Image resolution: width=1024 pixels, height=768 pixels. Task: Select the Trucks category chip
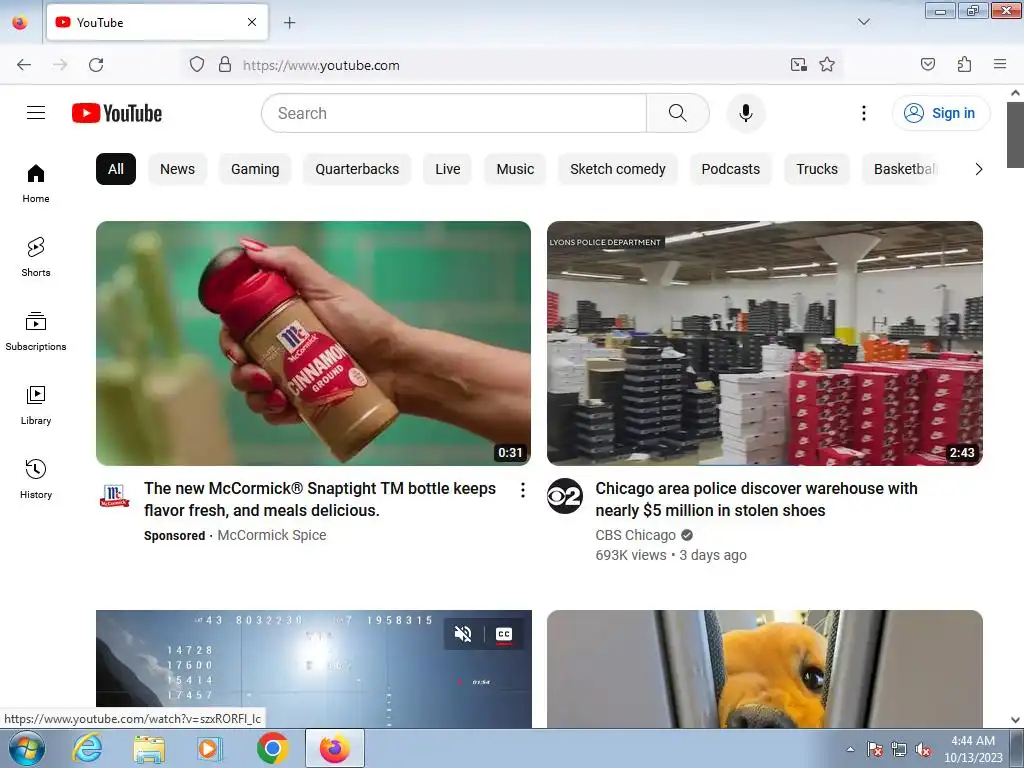[816, 169]
